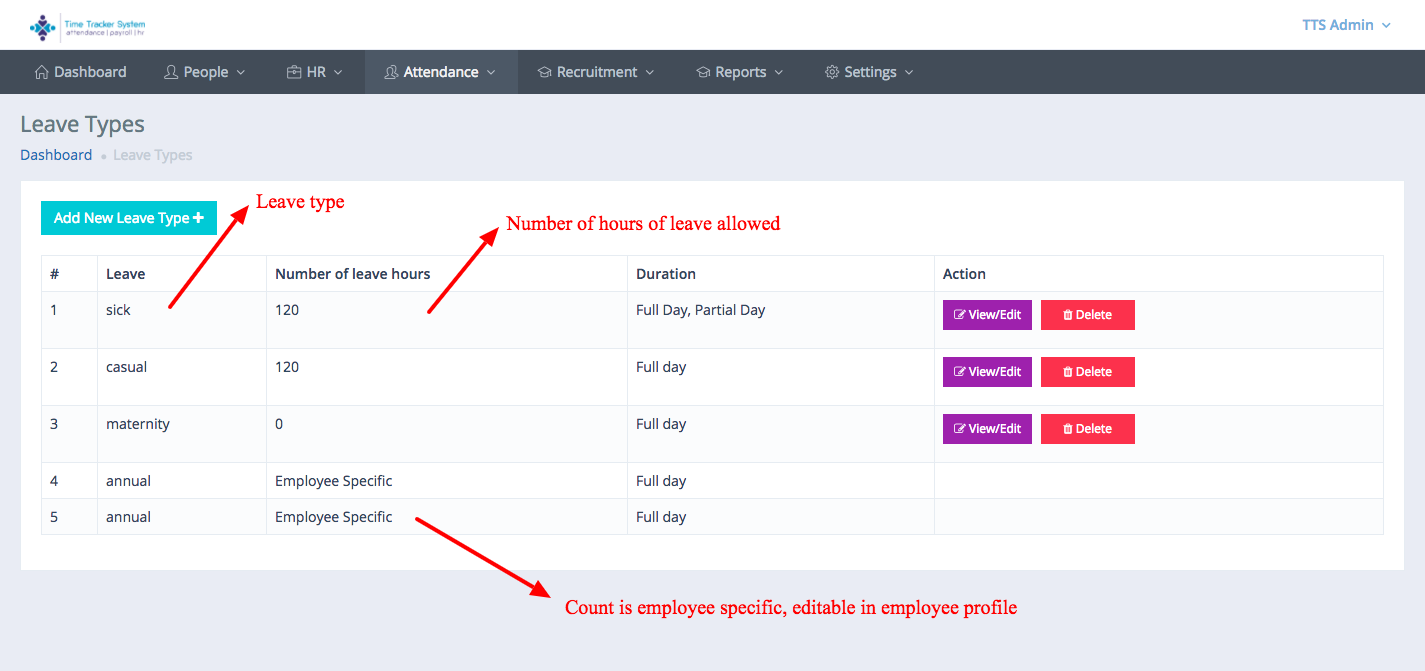The width and height of the screenshot is (1425, 671).
Task: Expand the Settings menu chevron
Action: click(908, 73)
